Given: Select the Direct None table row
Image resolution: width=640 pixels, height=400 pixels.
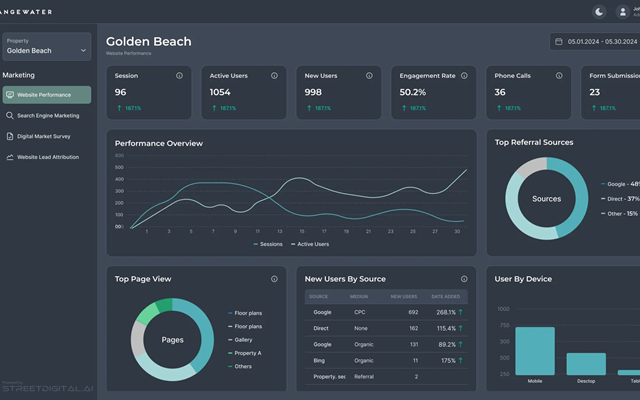Looking at the screenshot, I should (x=386, y=328).
